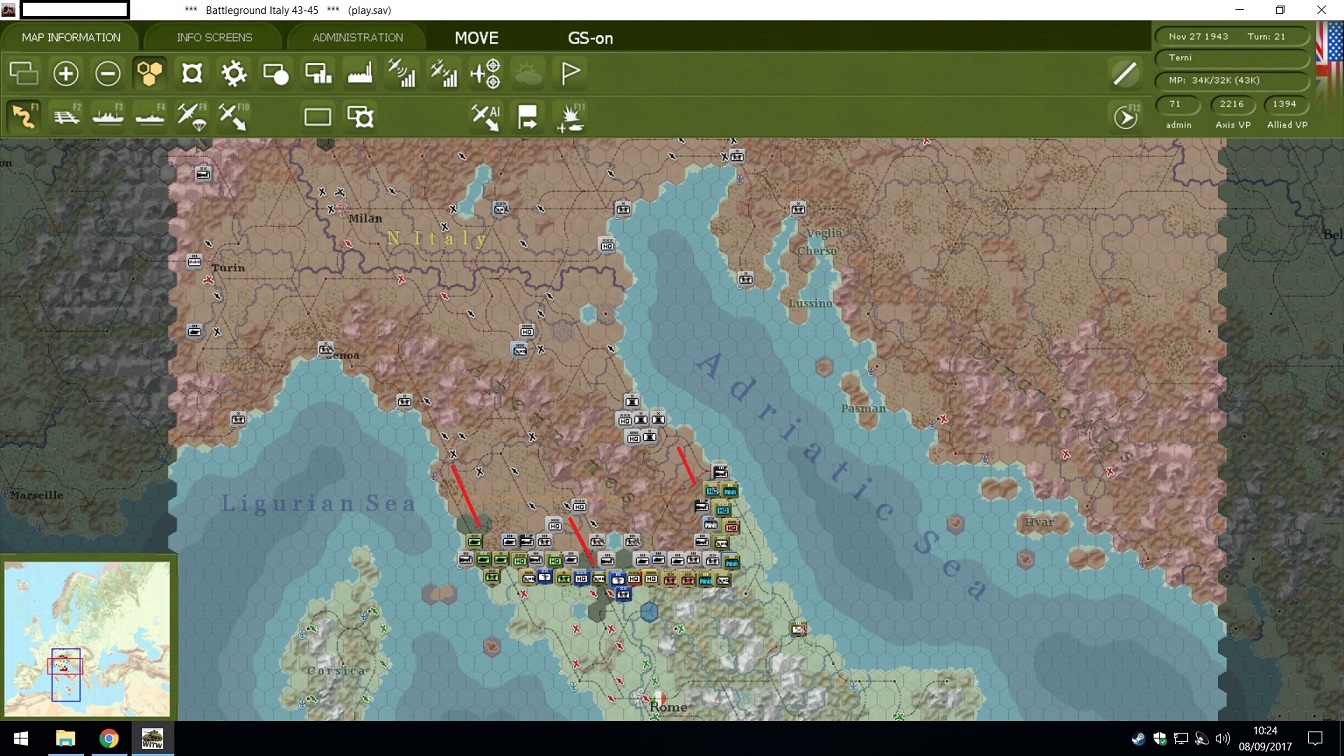Open Google Chrome from the taskbar
The width and height of the screenshot is (1344, 756).
(109, 739)
